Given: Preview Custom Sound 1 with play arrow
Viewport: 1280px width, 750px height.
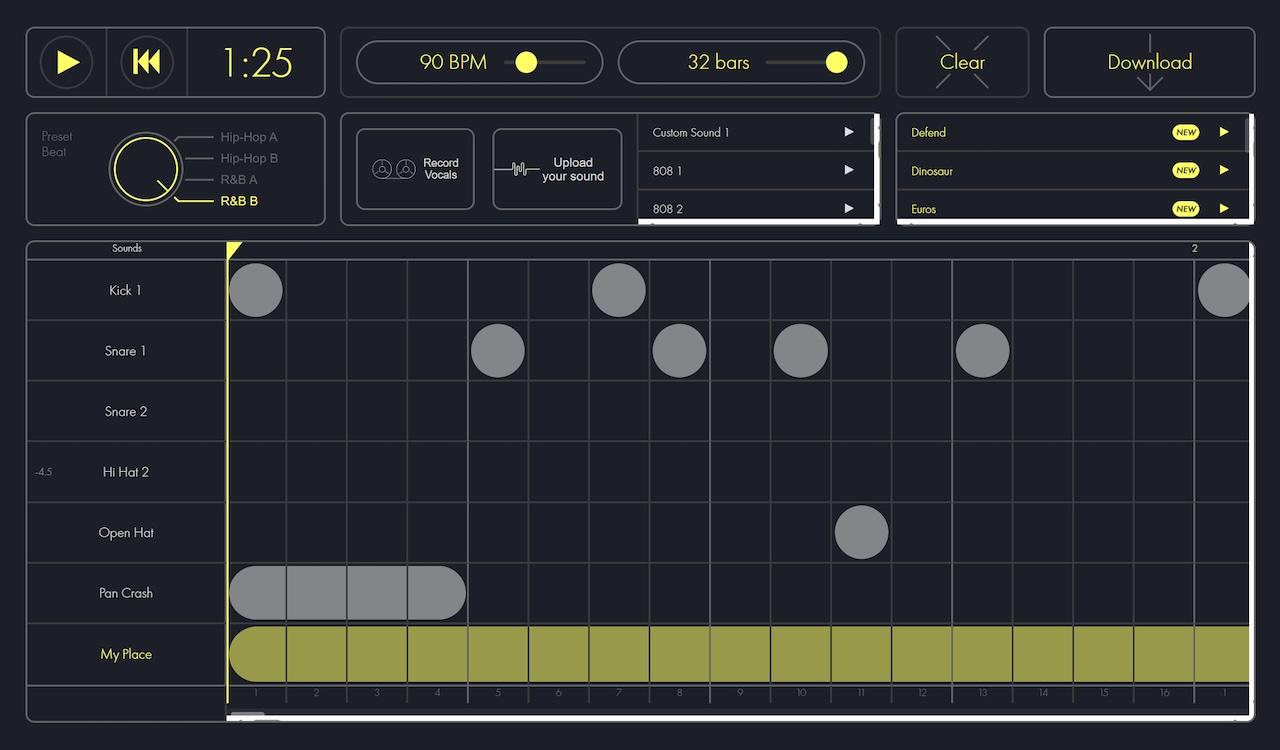Looking at the screenshot, I should coord(848,132).
